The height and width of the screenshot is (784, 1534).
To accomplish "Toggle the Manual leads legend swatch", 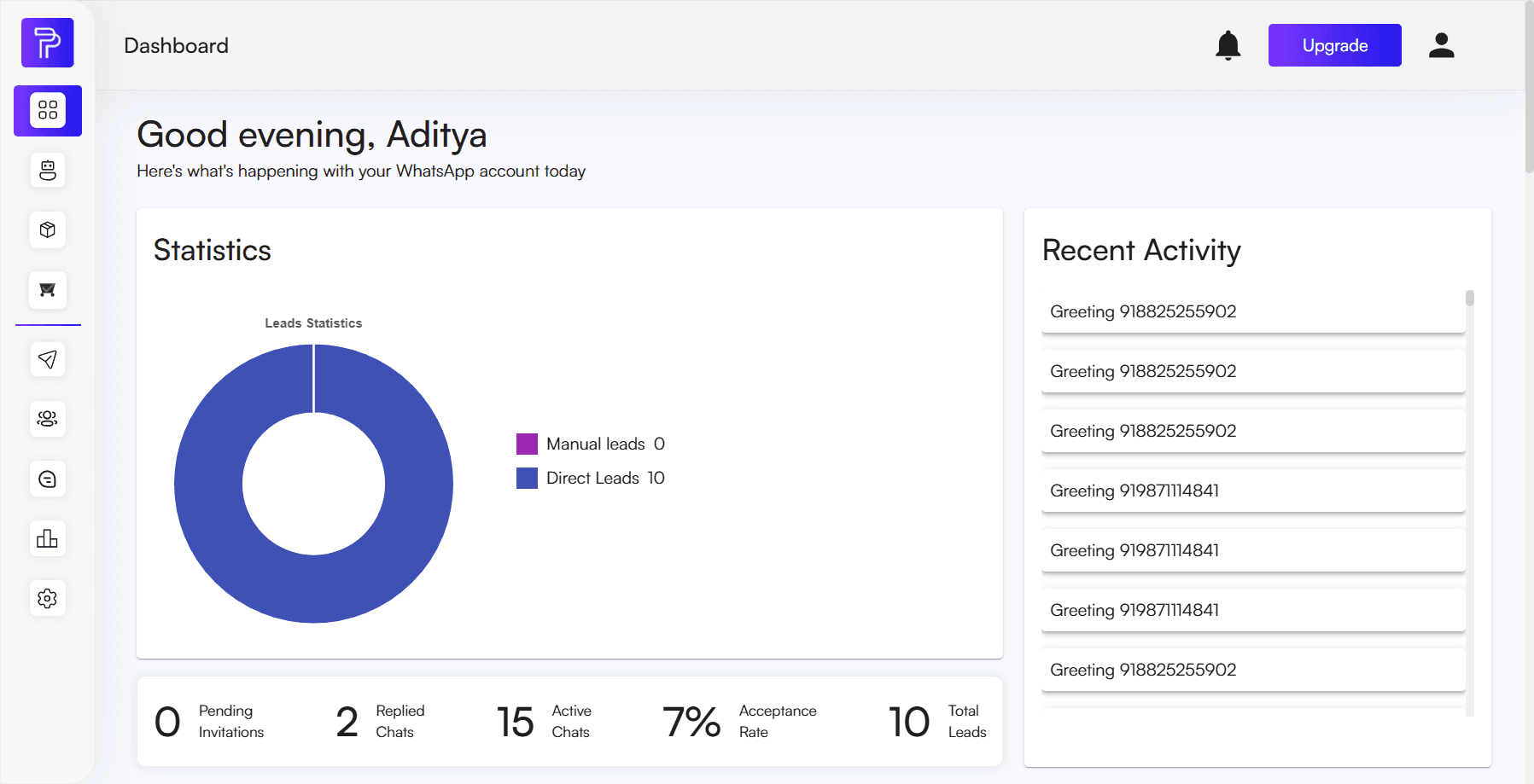I will pos(527,444).
